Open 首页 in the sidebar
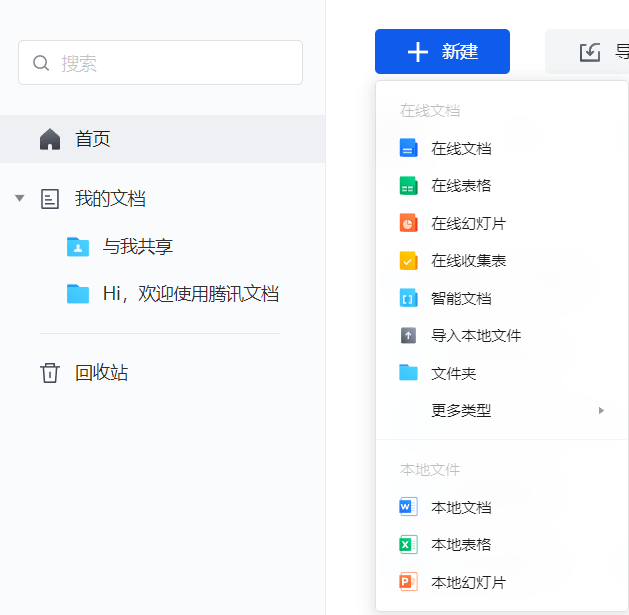 162,139
